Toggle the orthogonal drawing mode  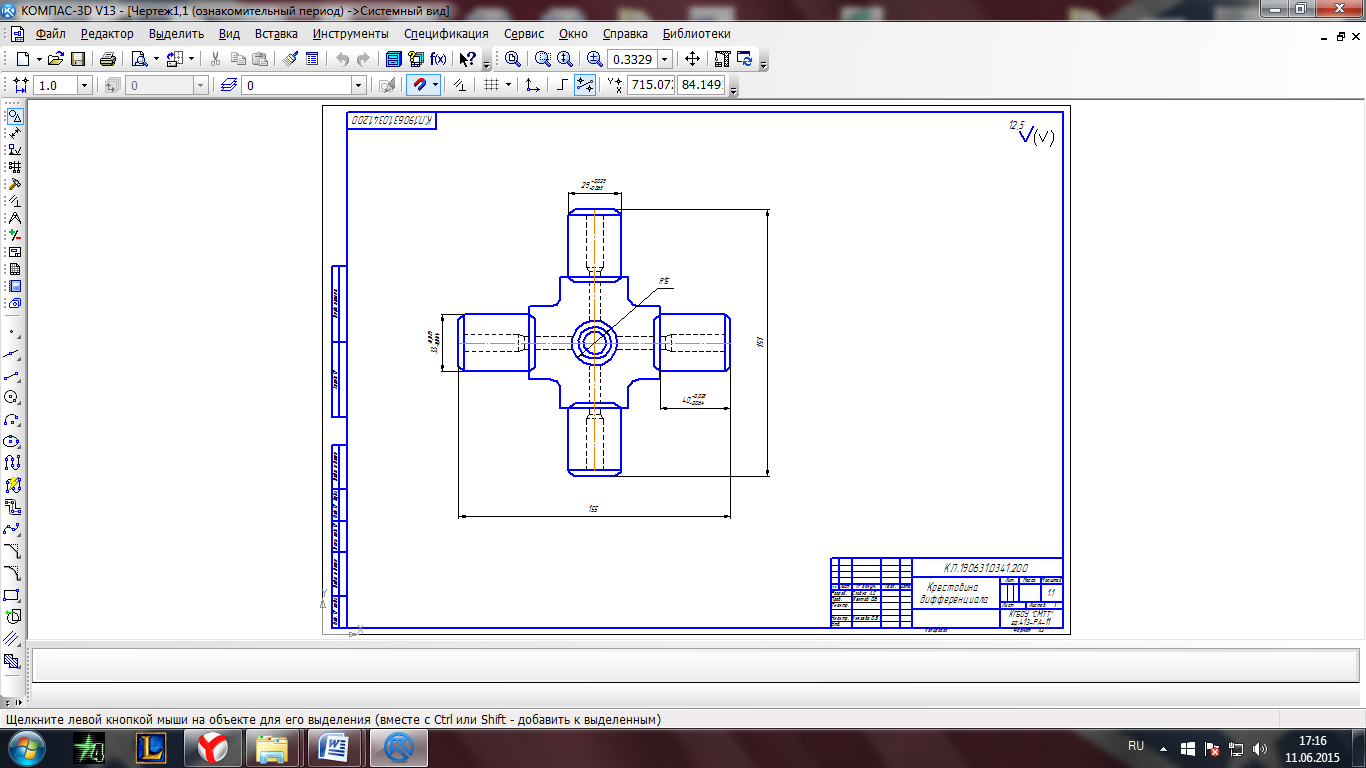(562, 85)
